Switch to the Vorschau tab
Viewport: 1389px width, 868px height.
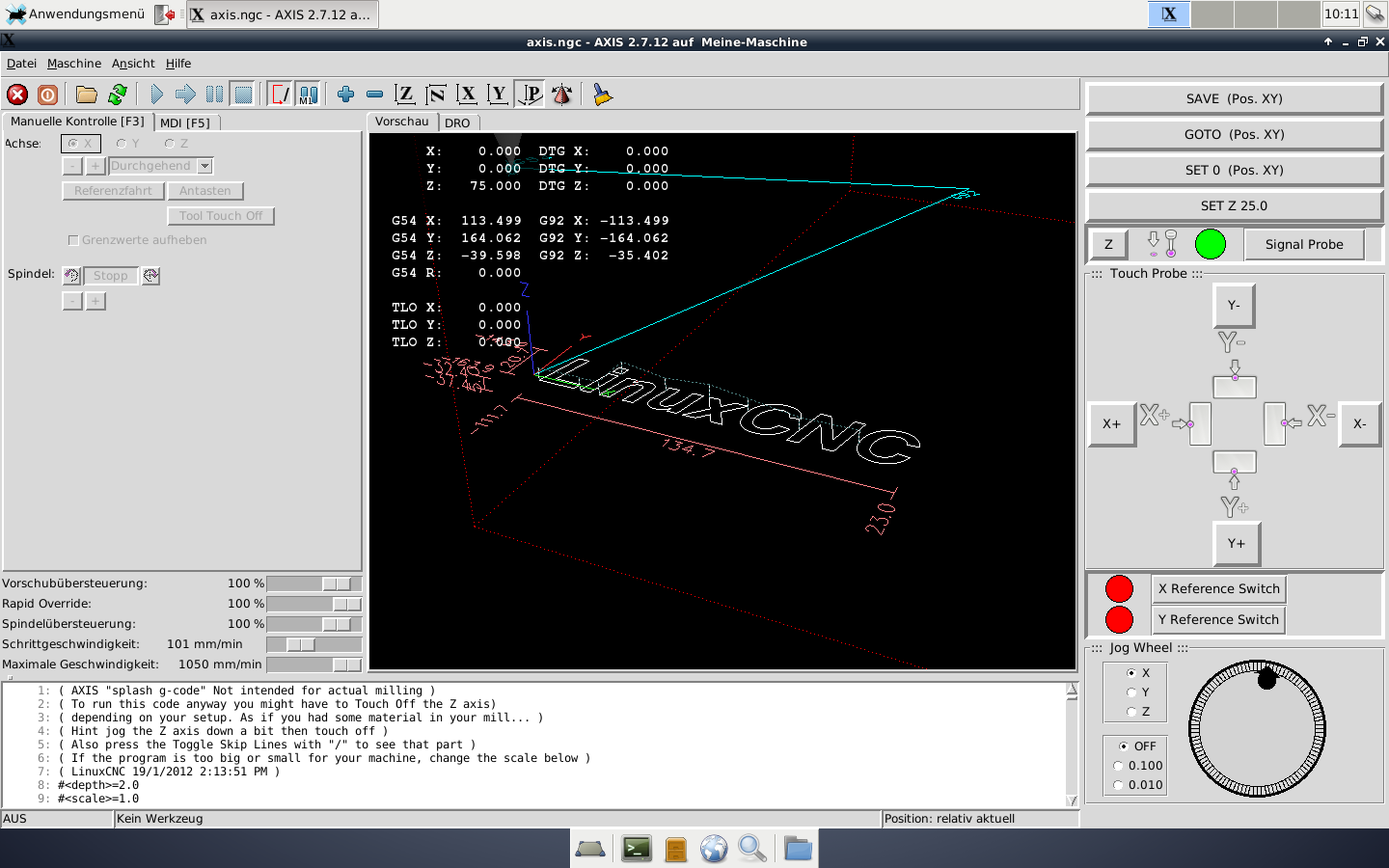402,122
